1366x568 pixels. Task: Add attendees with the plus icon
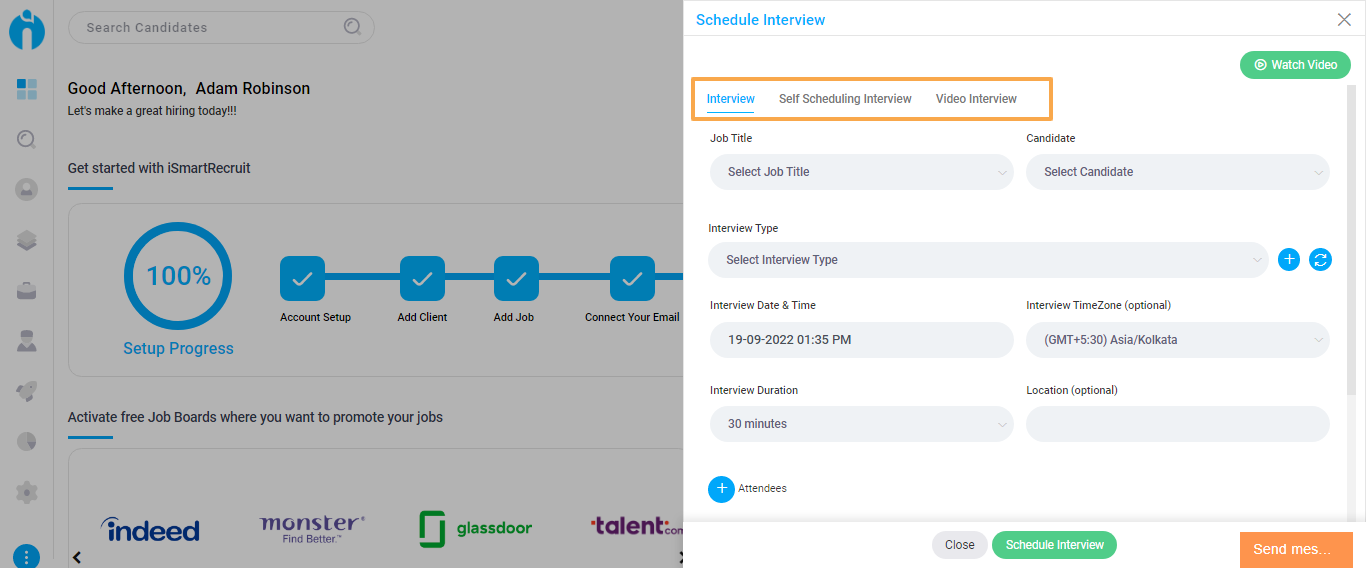click(721, 488)
